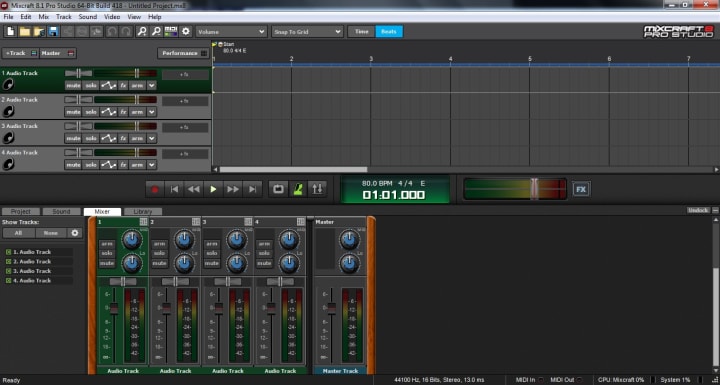Expand track 2 options with the down arrow
This screenshot has width=720, height=385.
click(x=152, y=112)
